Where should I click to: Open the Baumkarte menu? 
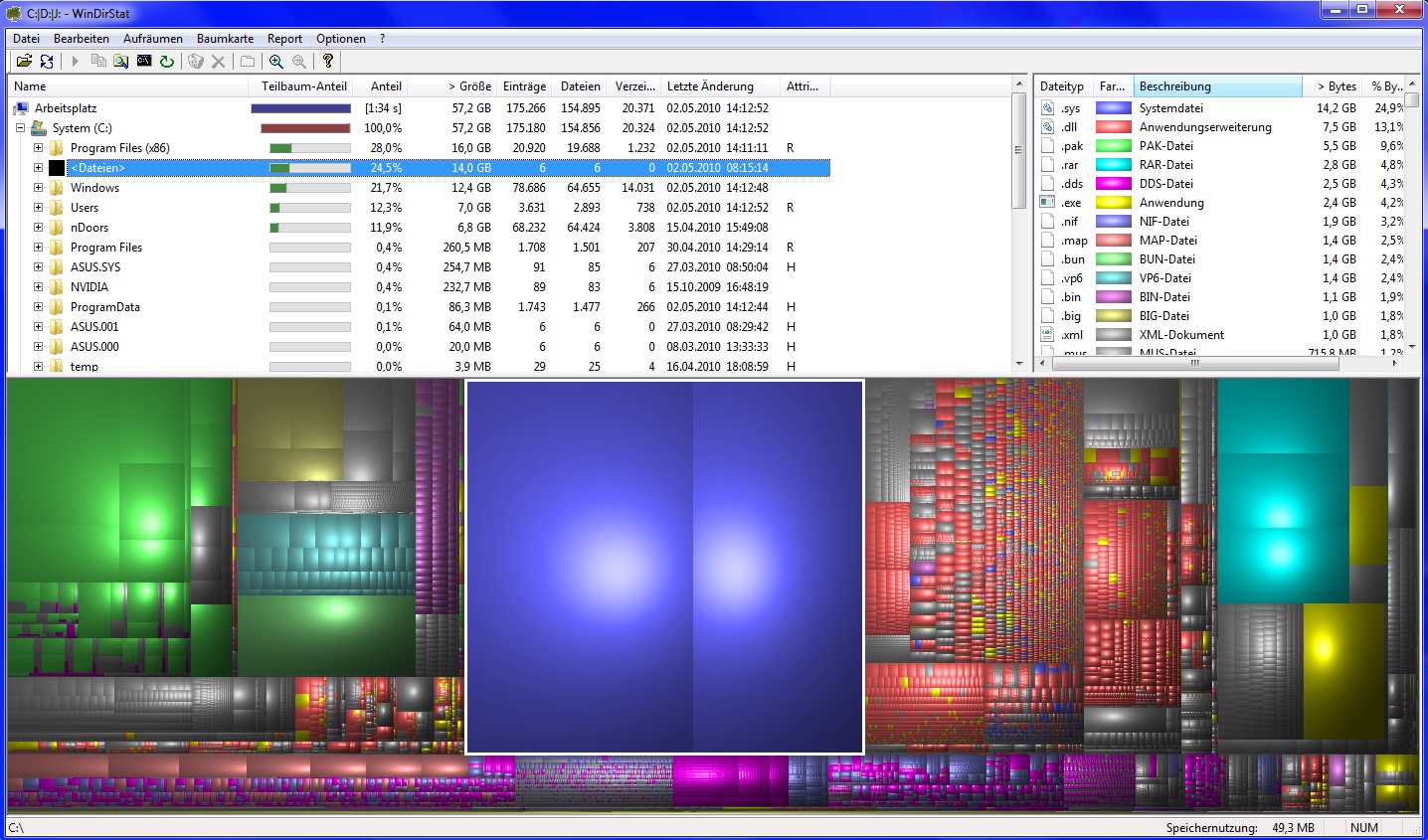[x=225, y=39]
